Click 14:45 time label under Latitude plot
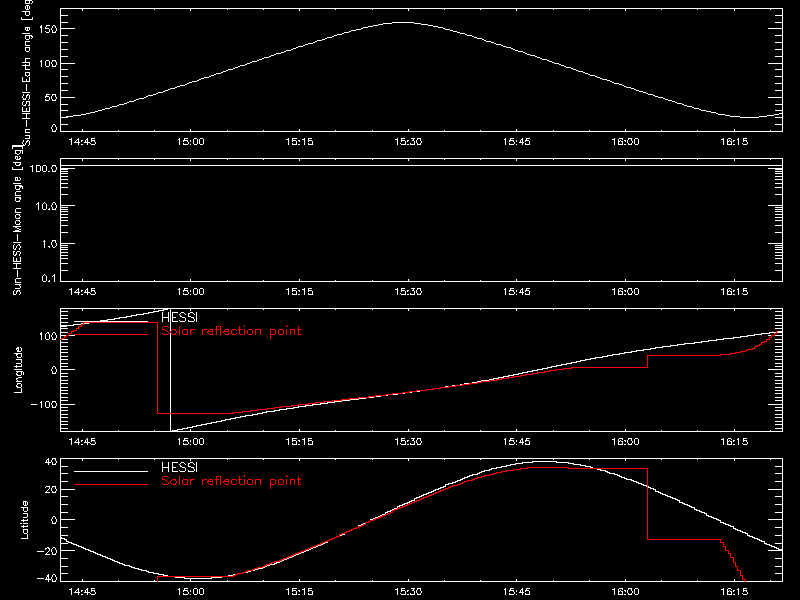The image size is (800, 600). point(82,592)
